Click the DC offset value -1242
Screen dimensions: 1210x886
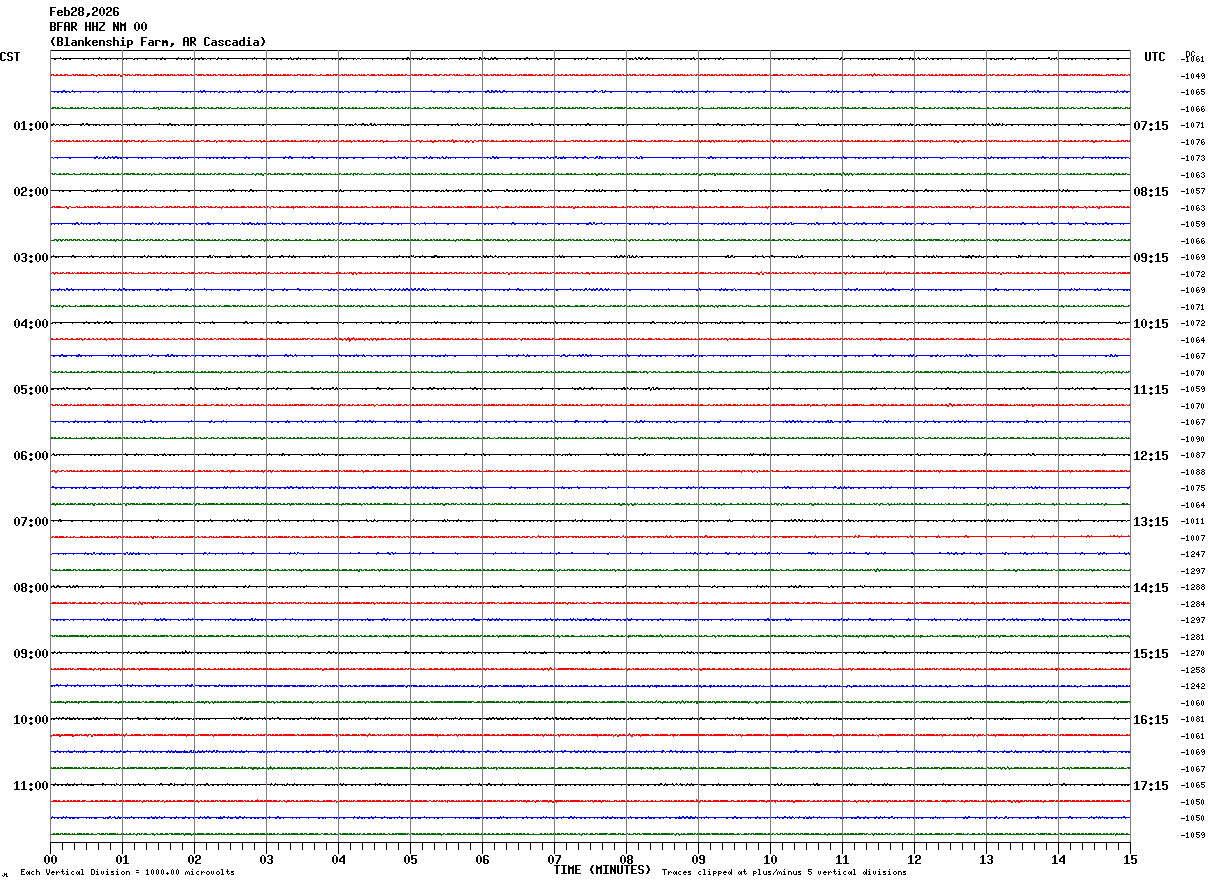coord(1192,686)
